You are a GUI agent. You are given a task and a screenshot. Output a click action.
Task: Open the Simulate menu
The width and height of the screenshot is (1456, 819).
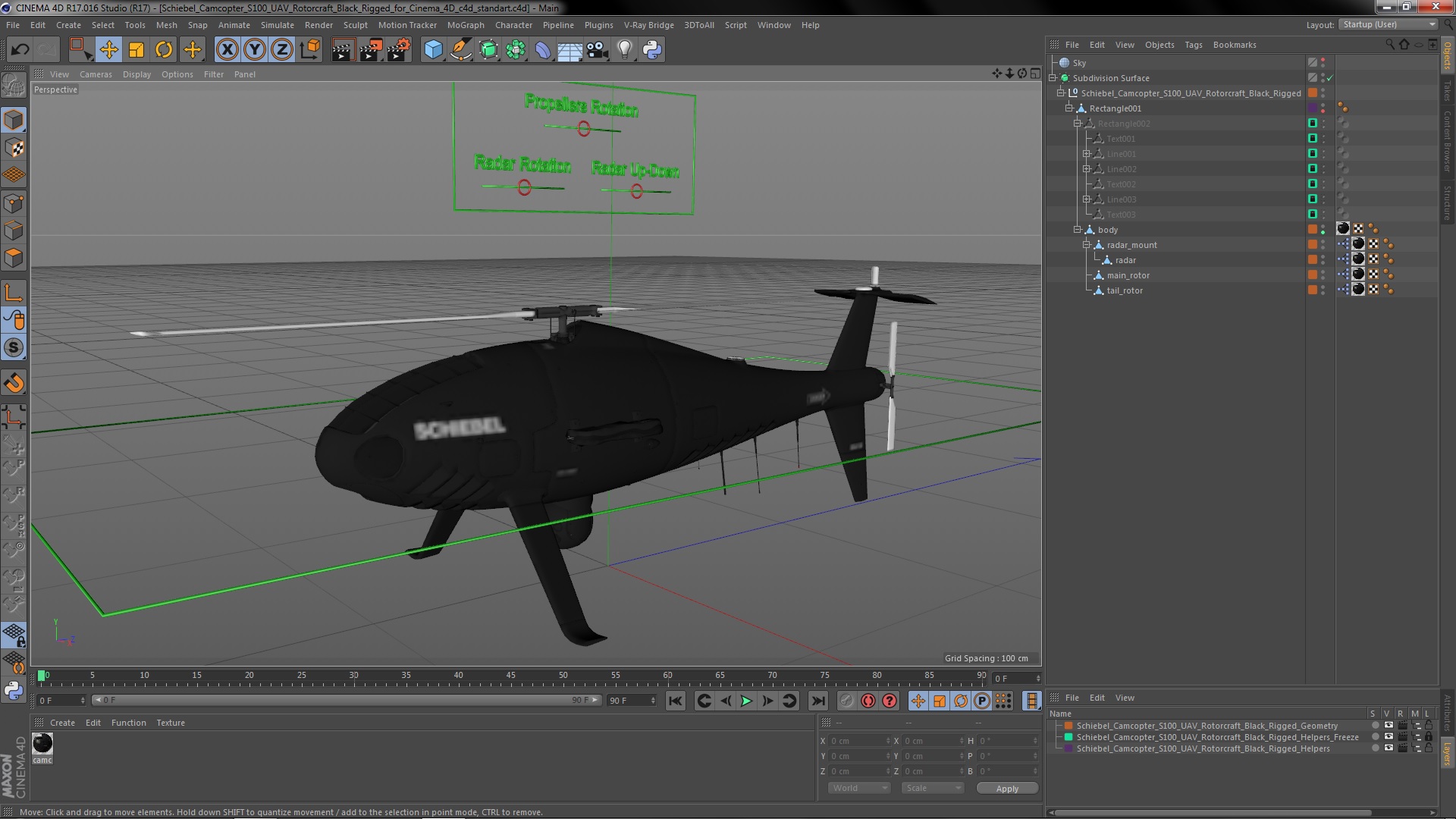tap(278, 25)
